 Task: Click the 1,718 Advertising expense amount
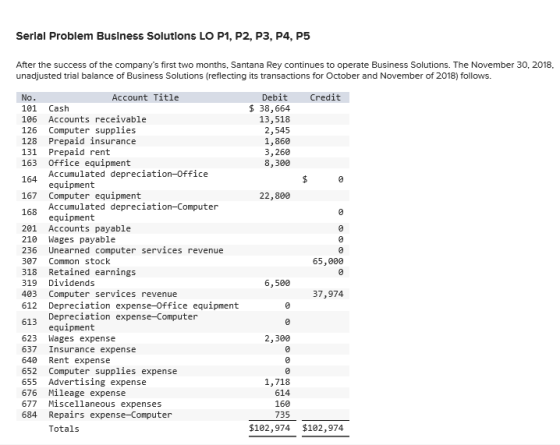277,382
